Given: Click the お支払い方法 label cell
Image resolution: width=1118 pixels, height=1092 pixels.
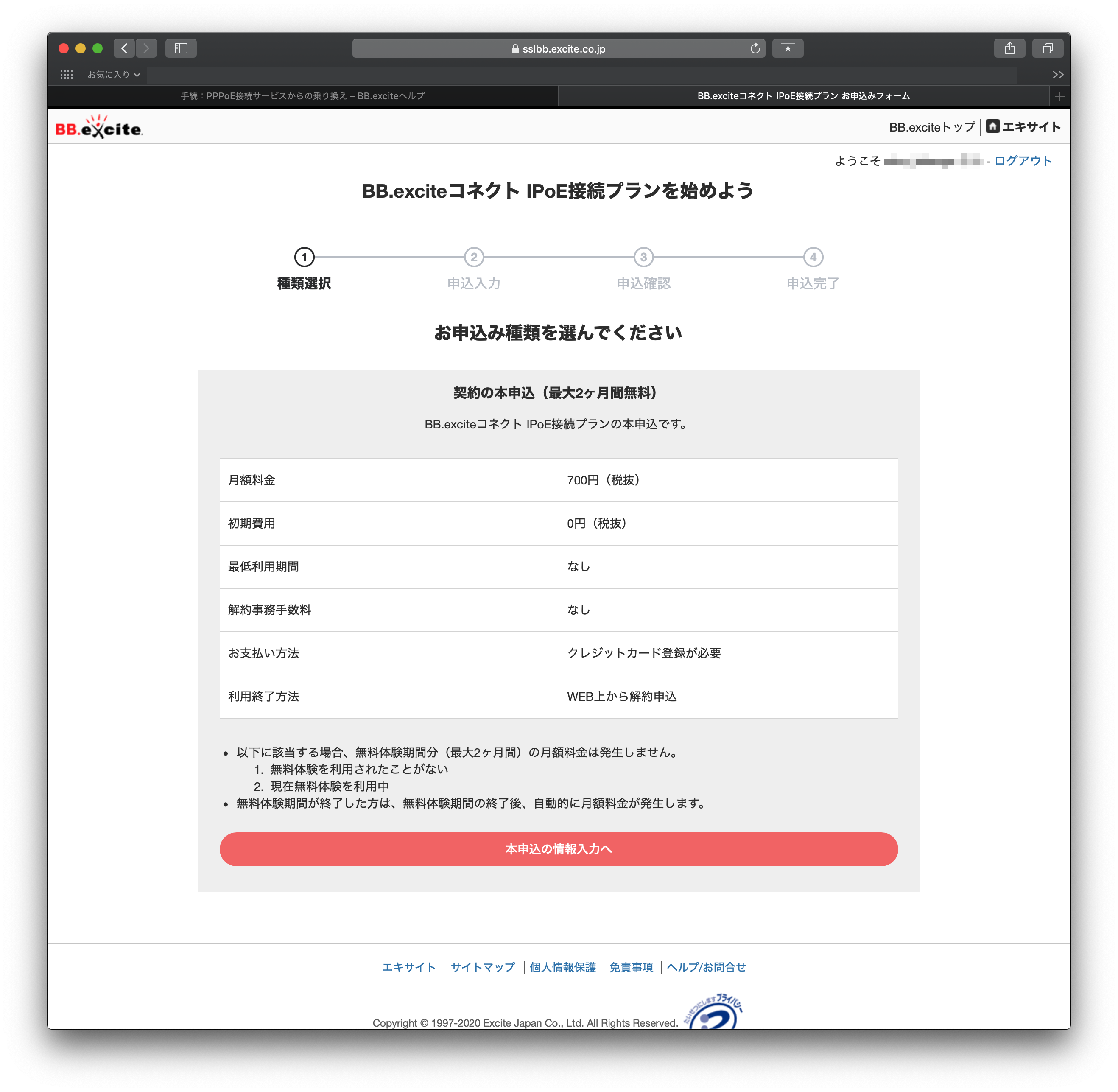Looking at the screenshot, I should click(389, 653).
